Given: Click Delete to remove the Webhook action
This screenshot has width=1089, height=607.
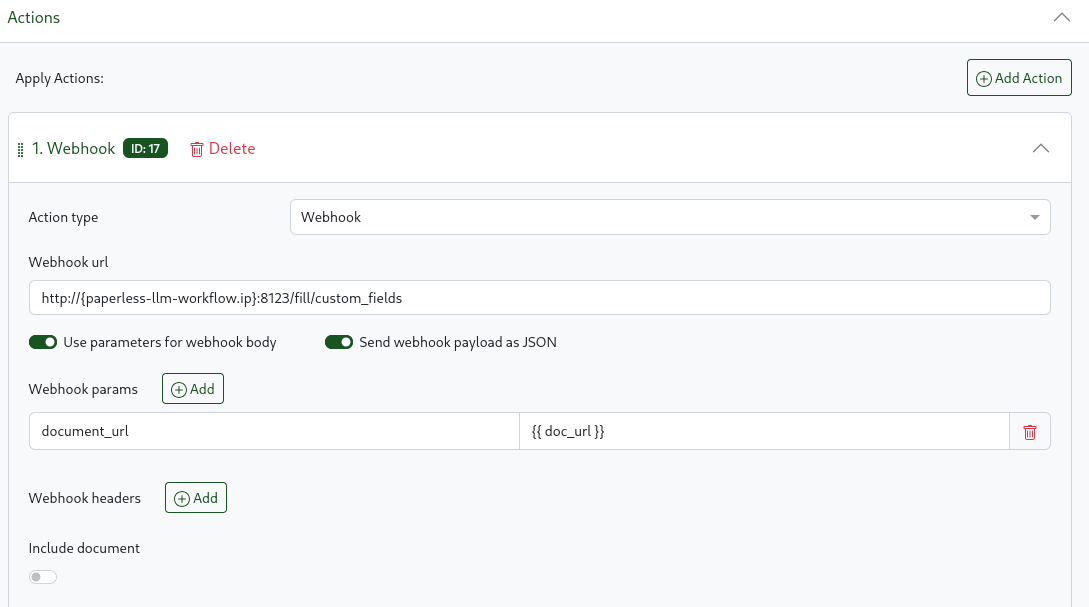Looking at the screenshot, I should pyautogui.click(x=231, y=148).
